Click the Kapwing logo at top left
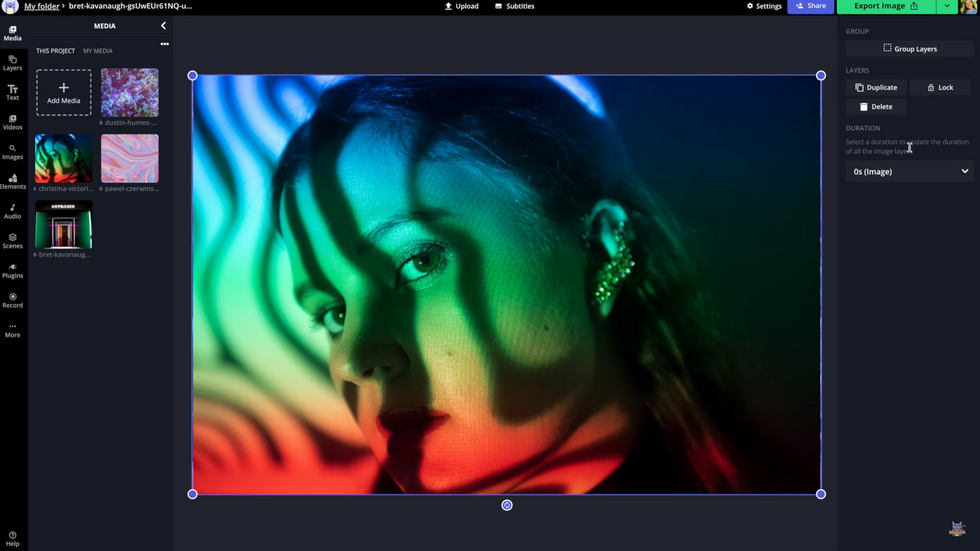Screen dimensions: 980x551 point(10,6)
